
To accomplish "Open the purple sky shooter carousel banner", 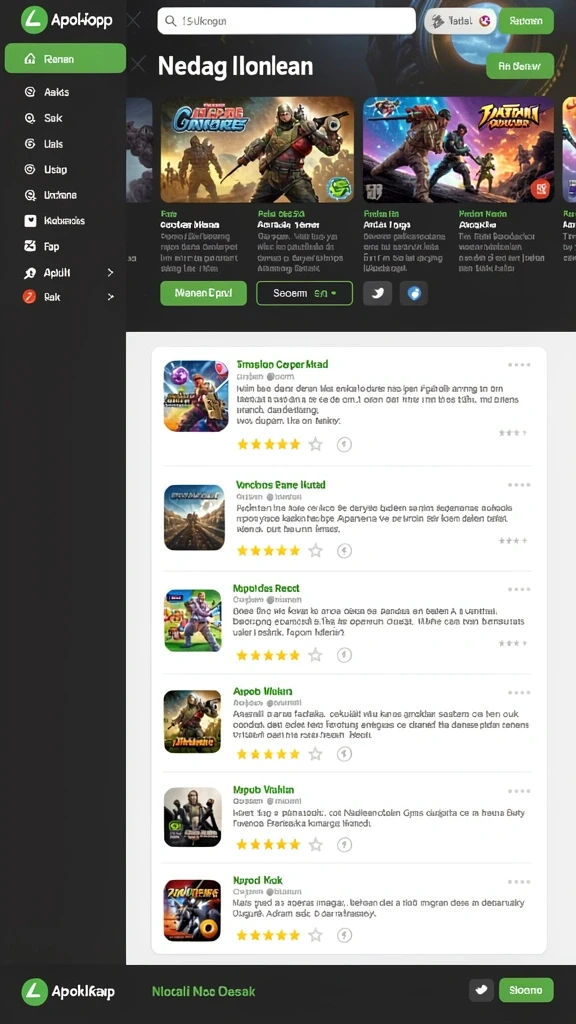I will point(458,150).
